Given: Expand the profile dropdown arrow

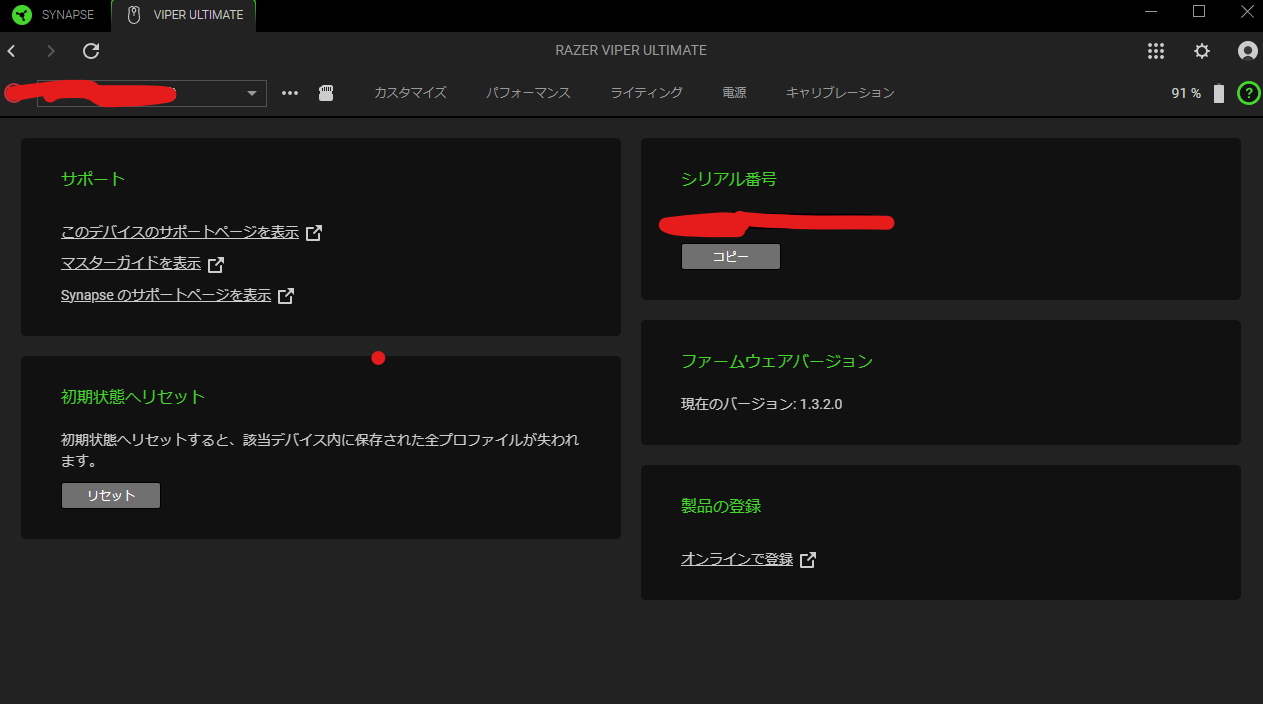Looking at the screenshot, I should point(252,93).
